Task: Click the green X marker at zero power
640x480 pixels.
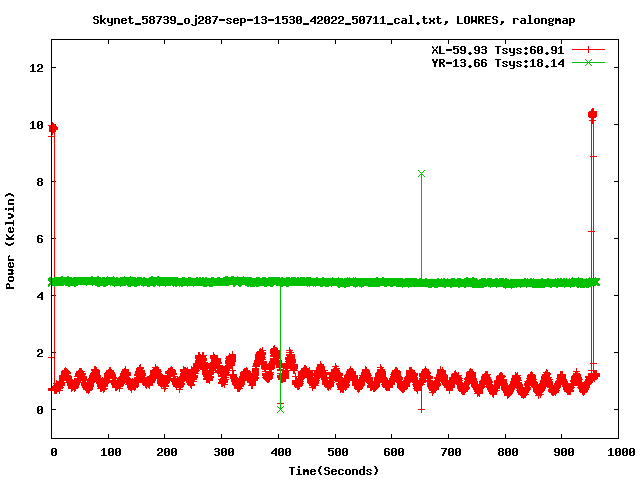Action: point(280,409)
